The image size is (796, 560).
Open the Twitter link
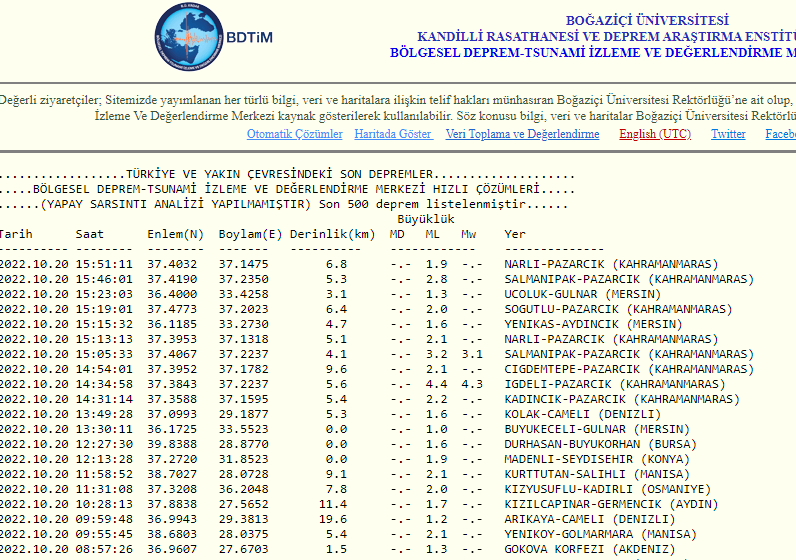[728, 134]
